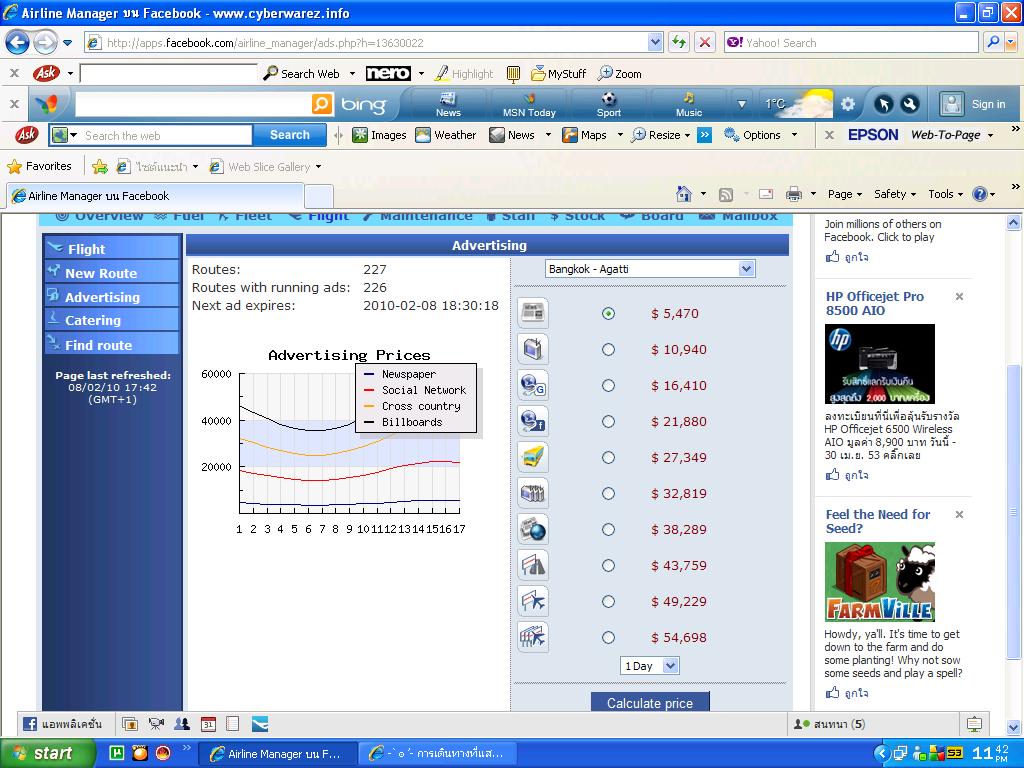The image size is (1024, 768).
Task: Select the $32,819 radio button
Action: click(x=608, y=493)
